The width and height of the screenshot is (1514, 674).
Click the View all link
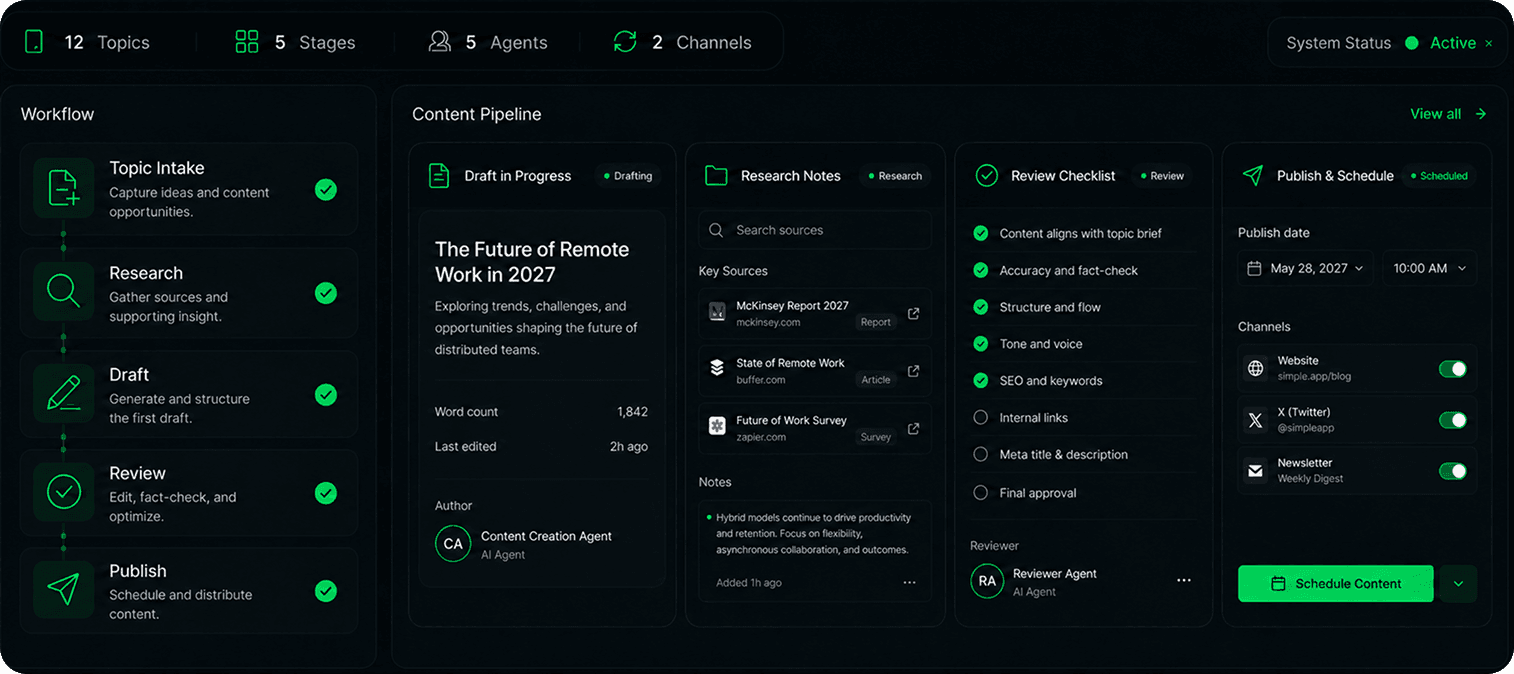pyautogui.click(x=1448, y=114)
